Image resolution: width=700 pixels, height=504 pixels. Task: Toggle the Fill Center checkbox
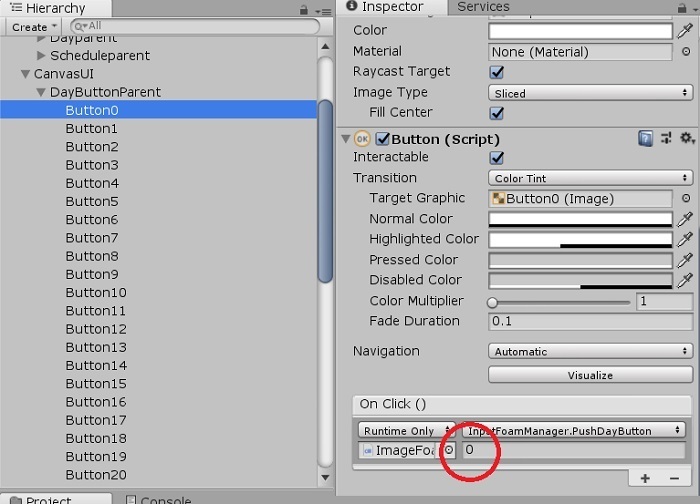coord(496,112)
